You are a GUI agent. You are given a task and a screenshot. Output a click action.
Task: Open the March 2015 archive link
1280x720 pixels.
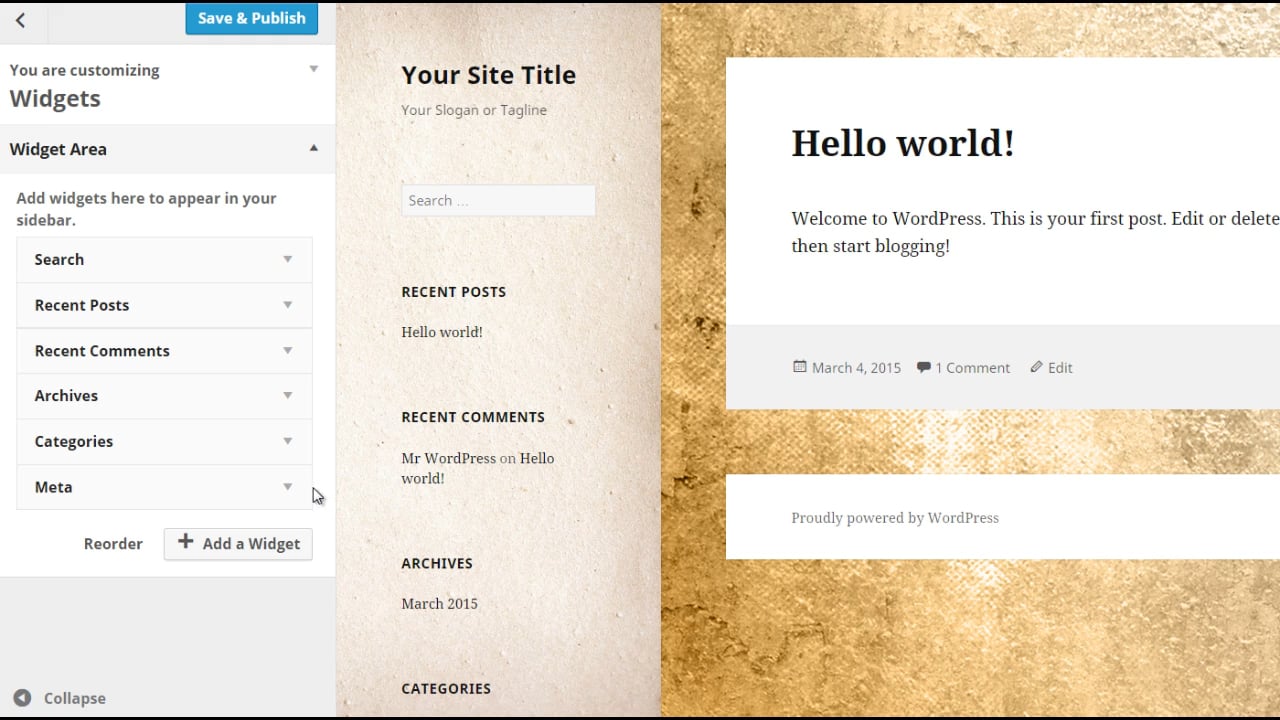tap(439, 603)
